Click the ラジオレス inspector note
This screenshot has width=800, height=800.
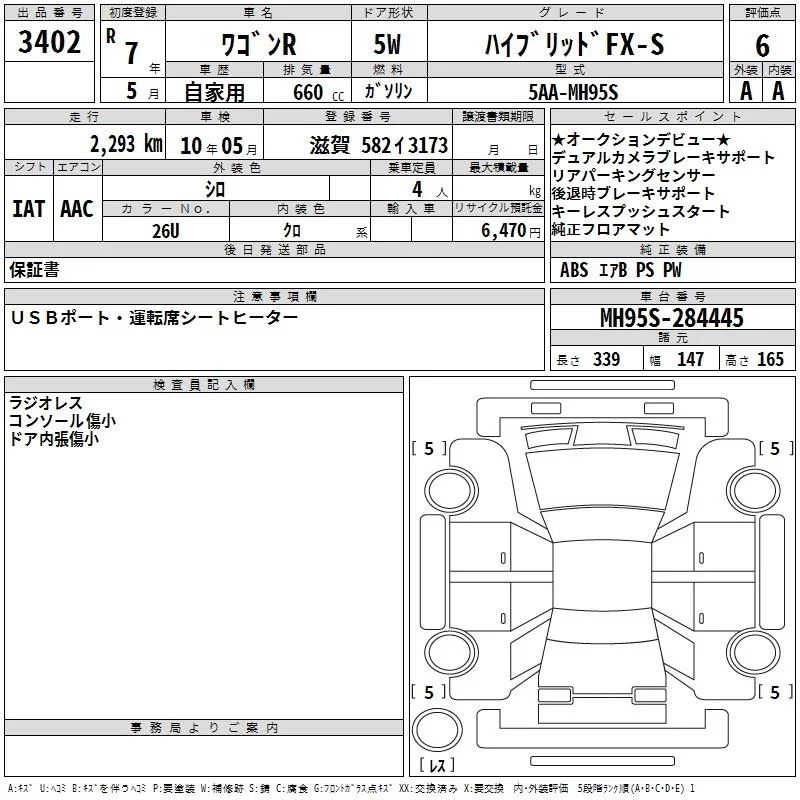click(x=46, y=403)
